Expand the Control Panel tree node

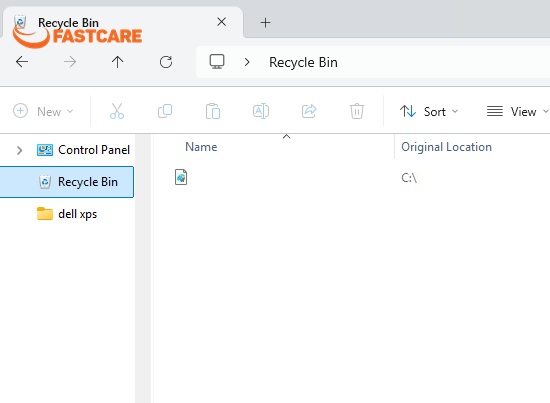[x=20, y=150]
